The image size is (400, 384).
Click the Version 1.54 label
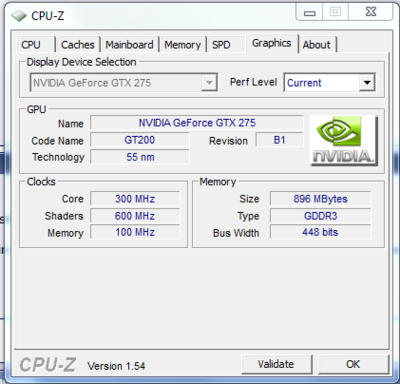(116, 366)
